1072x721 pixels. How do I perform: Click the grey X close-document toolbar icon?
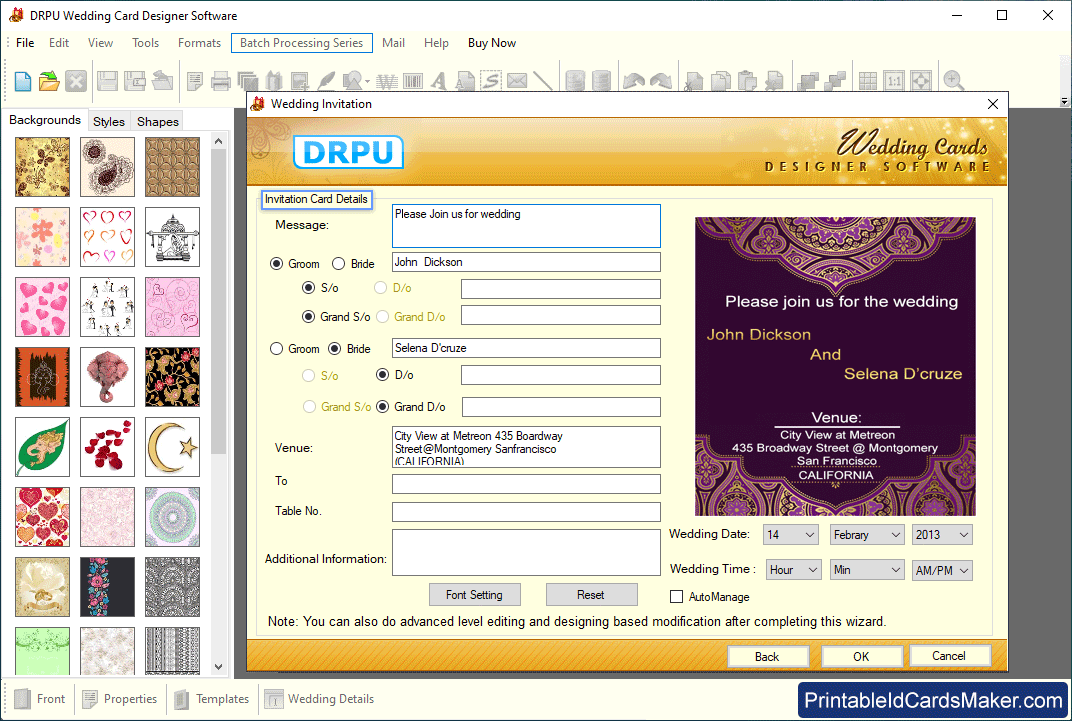pos(76,81)
